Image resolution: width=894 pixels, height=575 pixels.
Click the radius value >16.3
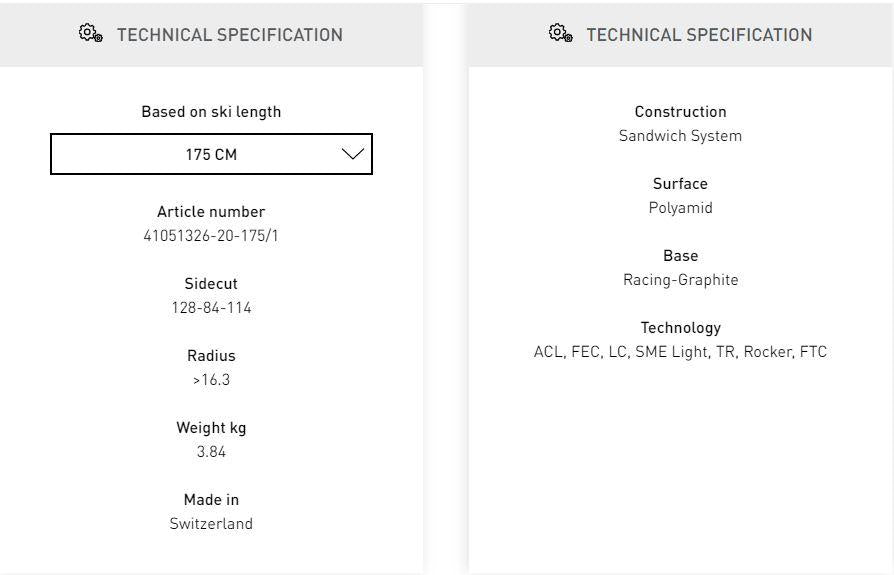click(x=211, y=380)
